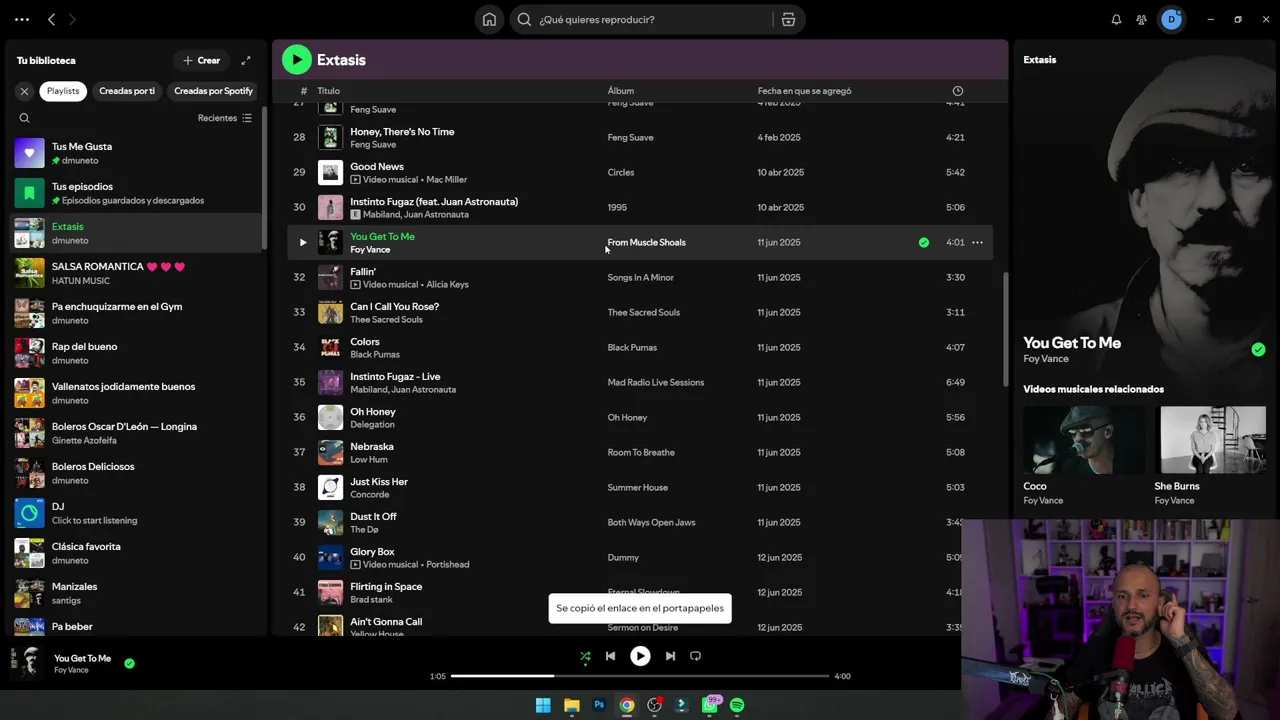This screenshot has width=1280, height=720.
Task: Open more options for the 'You Get To Me' row
Action: click(977, 242)
